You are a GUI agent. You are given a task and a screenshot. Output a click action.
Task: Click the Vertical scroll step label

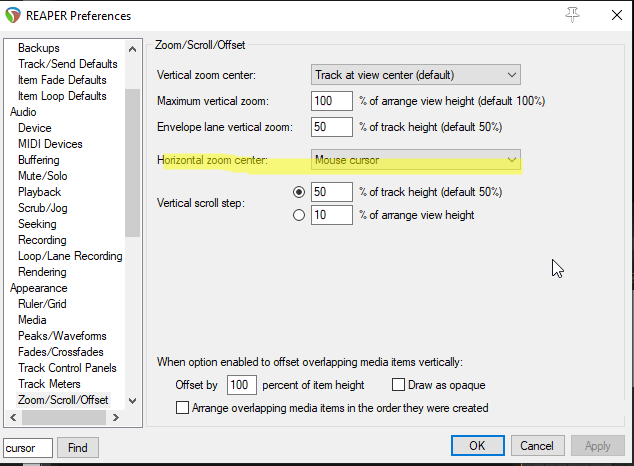[x=201, y=203]
